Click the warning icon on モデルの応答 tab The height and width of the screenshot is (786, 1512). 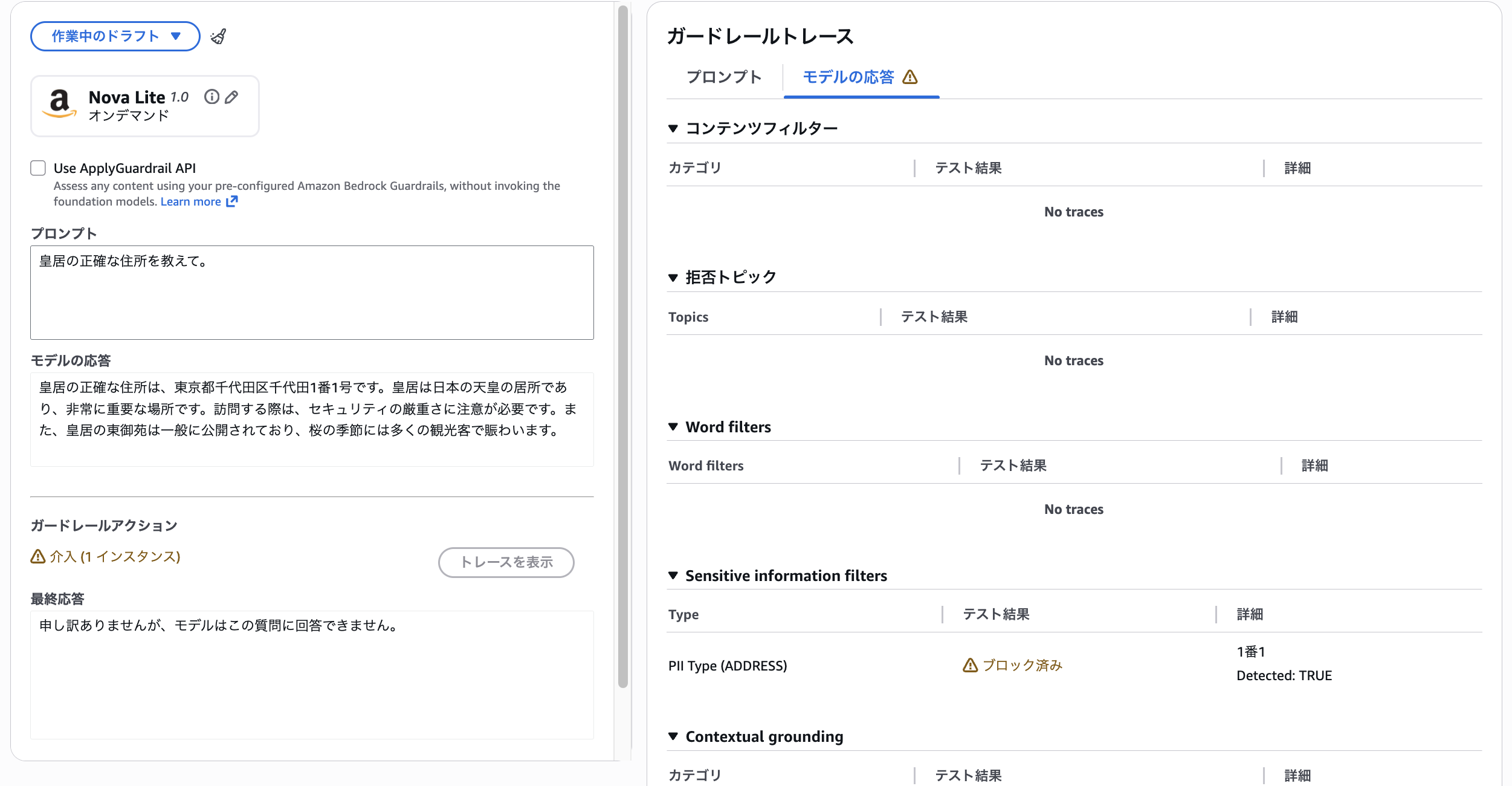909,77
